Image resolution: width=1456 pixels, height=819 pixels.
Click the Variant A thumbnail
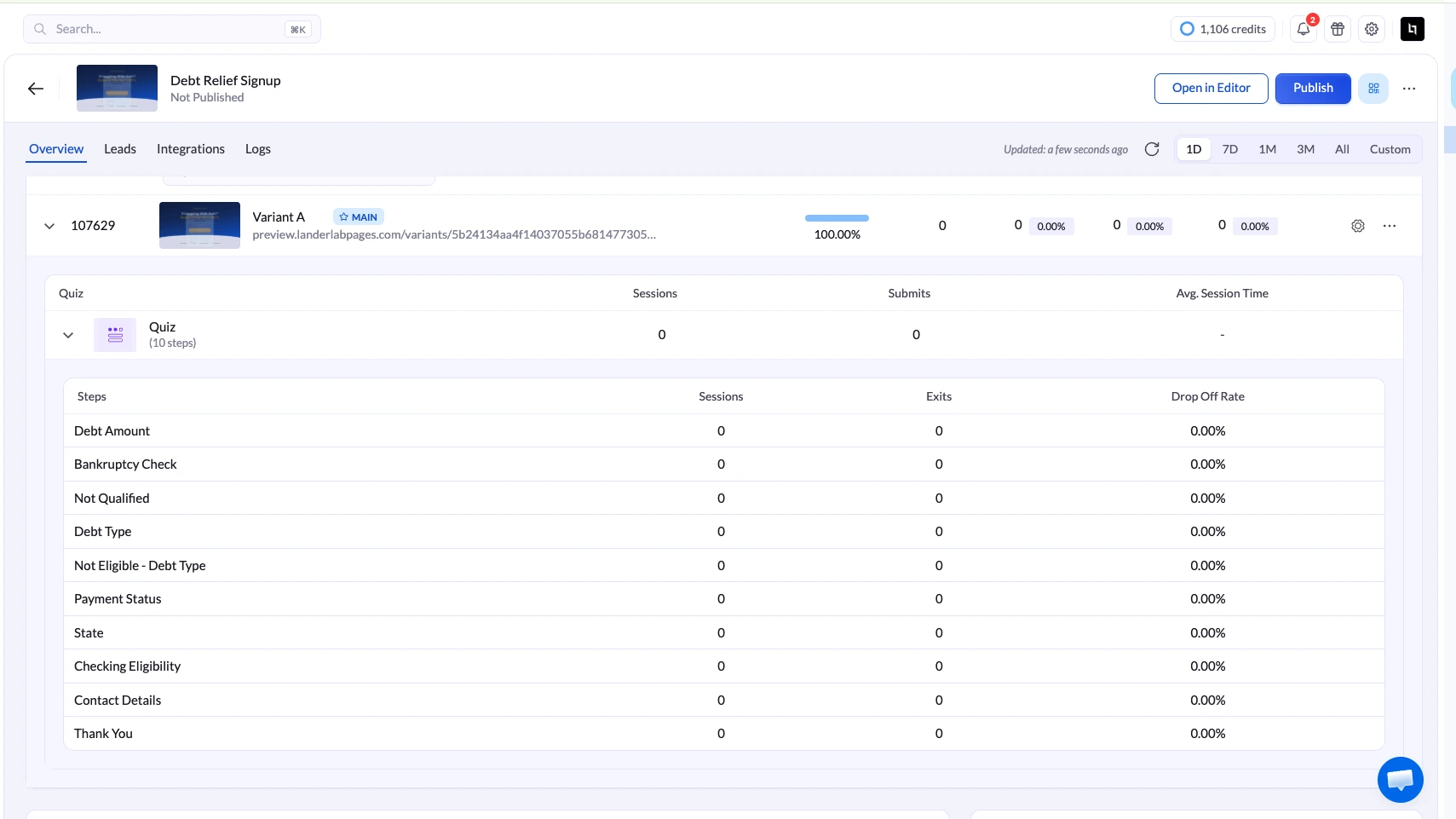[199, 226]
